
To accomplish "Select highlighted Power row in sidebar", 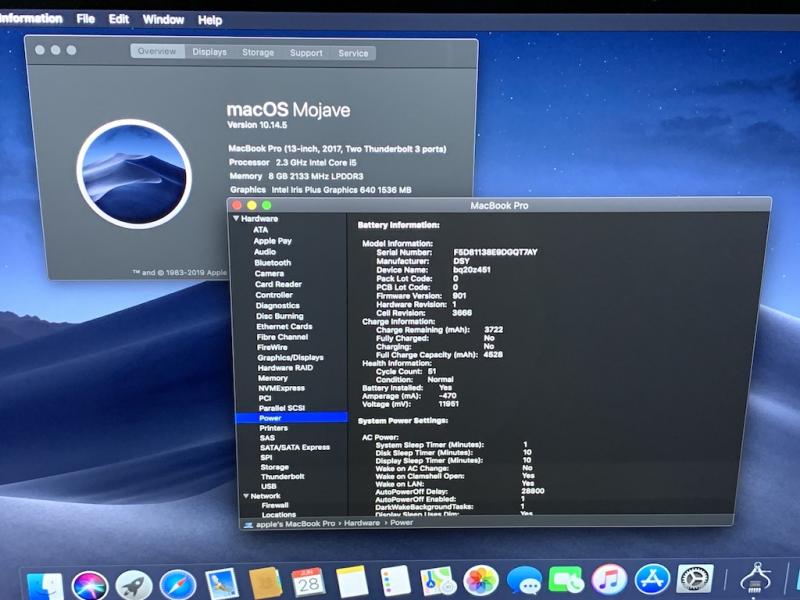I will pyautogui.click(x=291, y=418).
